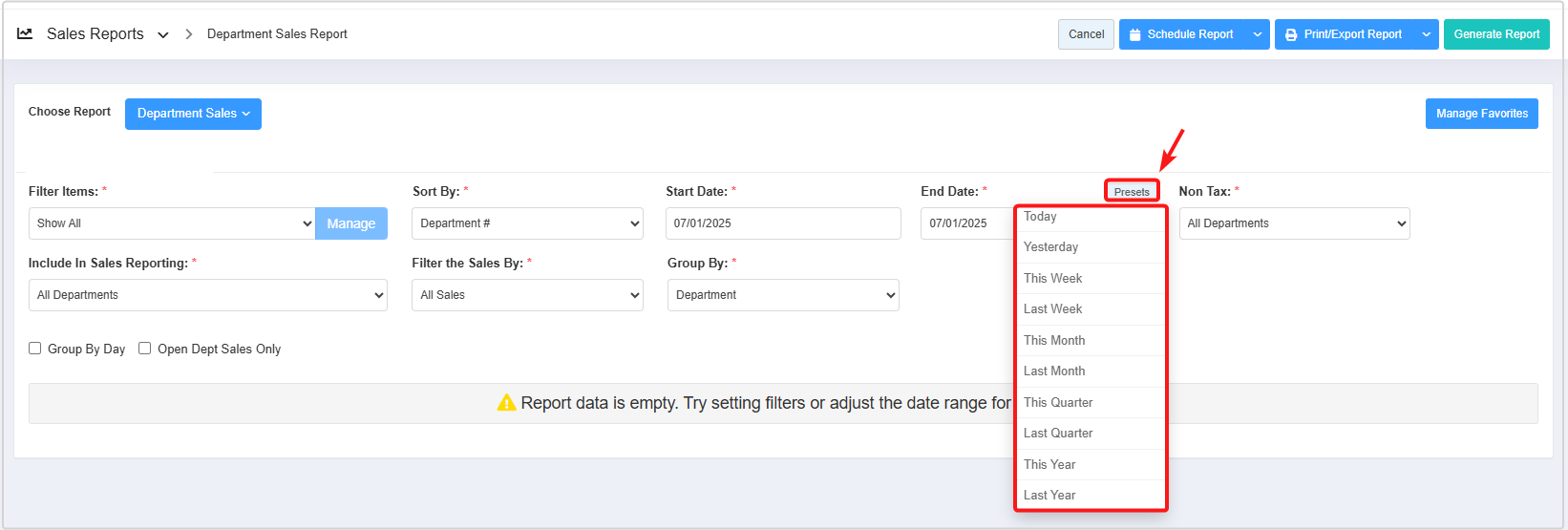This screenshot has width=1568, height=530.
Task: Select Today from the presets list
Action: pyautogui.click(x=1040, y=217)
